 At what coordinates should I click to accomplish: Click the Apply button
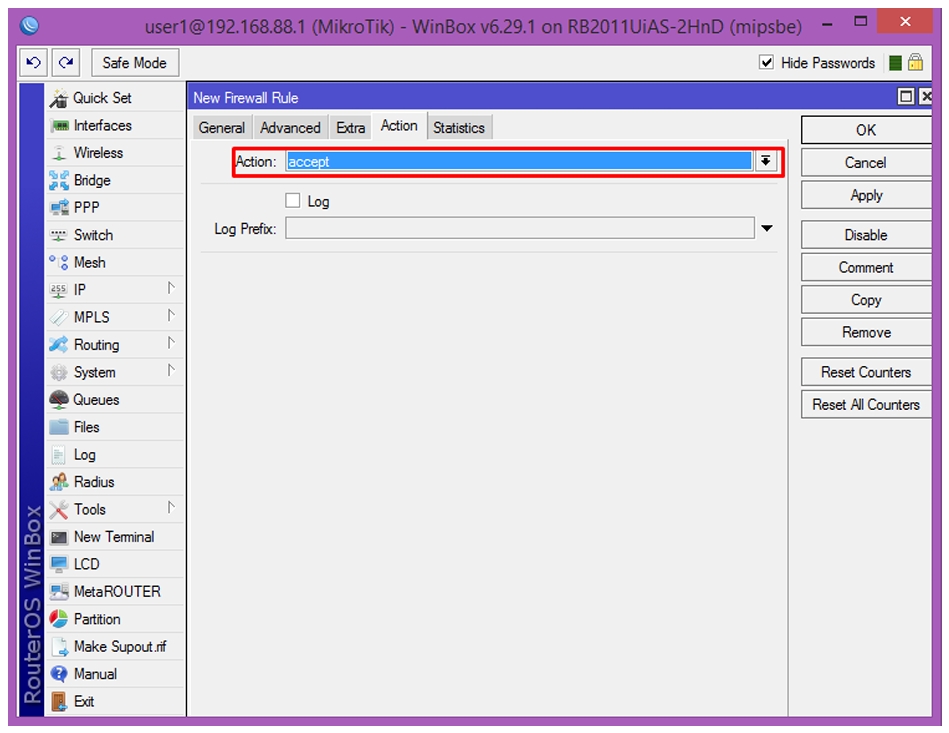pyautogui.click(x=865, y=196)
